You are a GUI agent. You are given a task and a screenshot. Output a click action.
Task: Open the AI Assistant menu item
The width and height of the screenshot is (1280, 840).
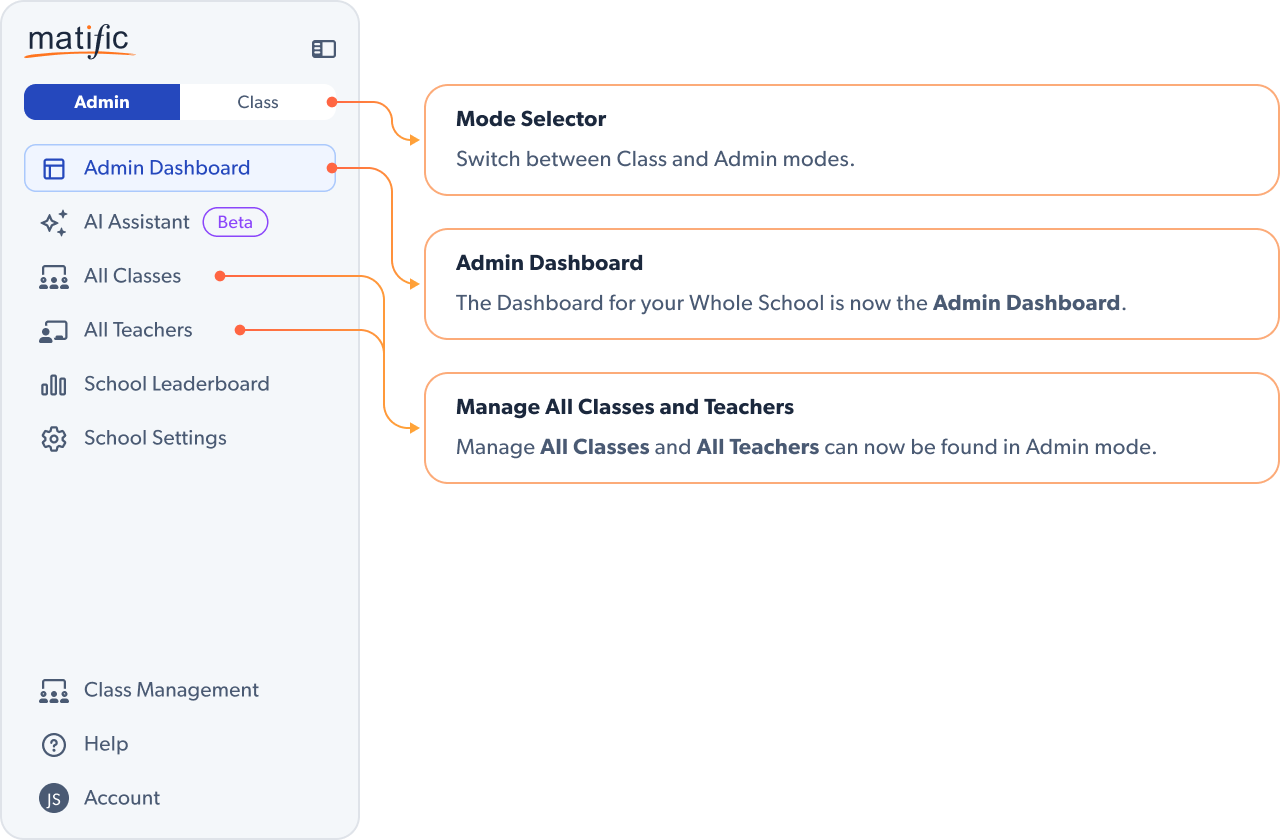137,222
